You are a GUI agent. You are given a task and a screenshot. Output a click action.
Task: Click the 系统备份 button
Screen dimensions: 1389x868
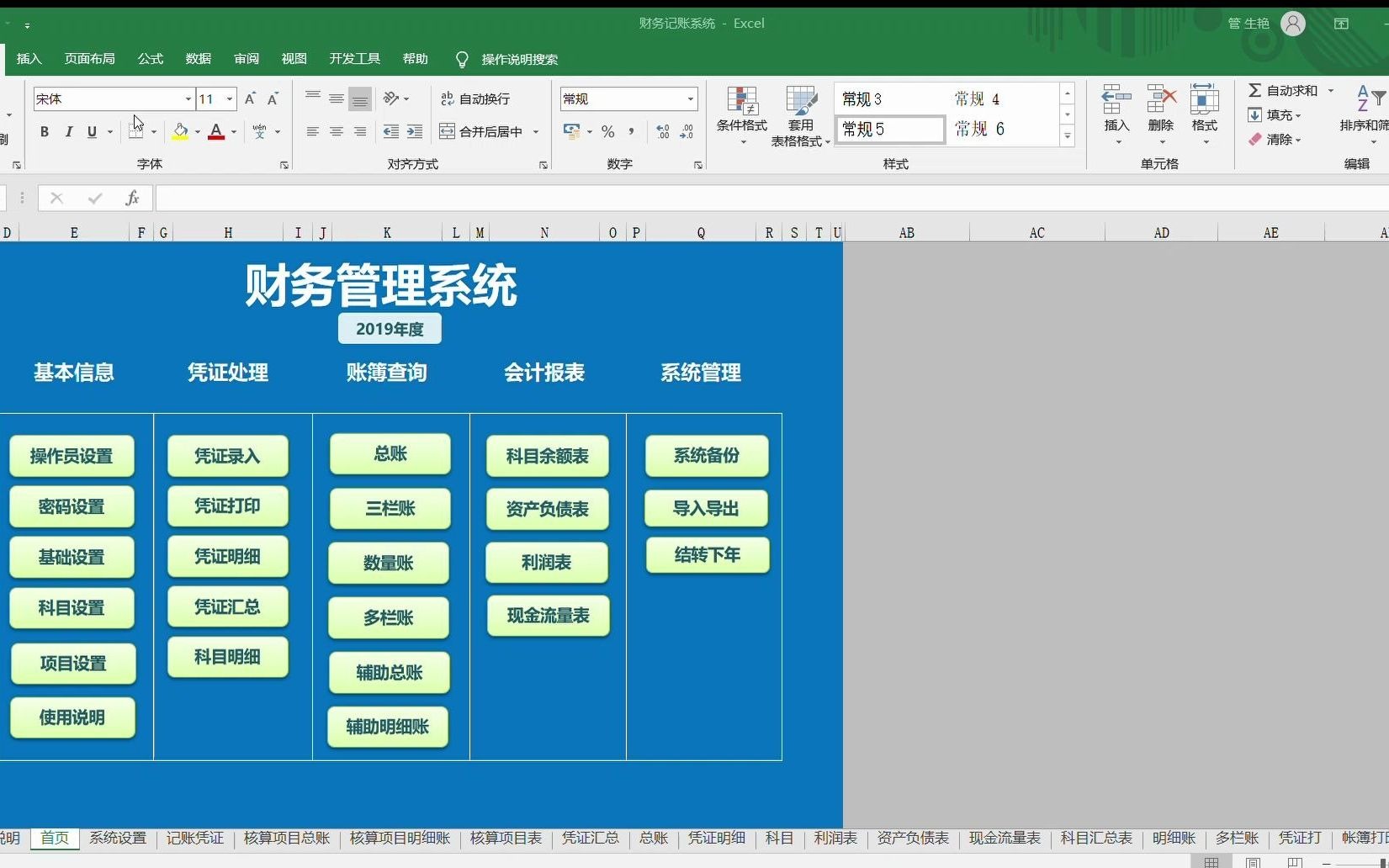[x=706, y=456]
